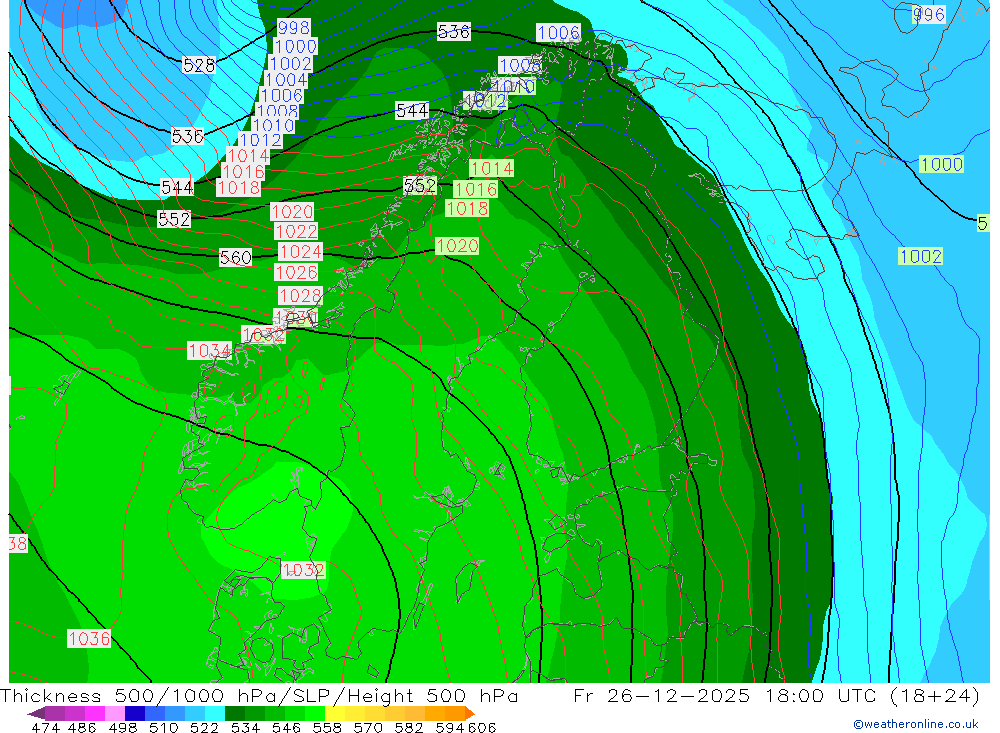Click legend value 582
The width and height of the screenshot is (1000, 733).
[x=408, y=727]
